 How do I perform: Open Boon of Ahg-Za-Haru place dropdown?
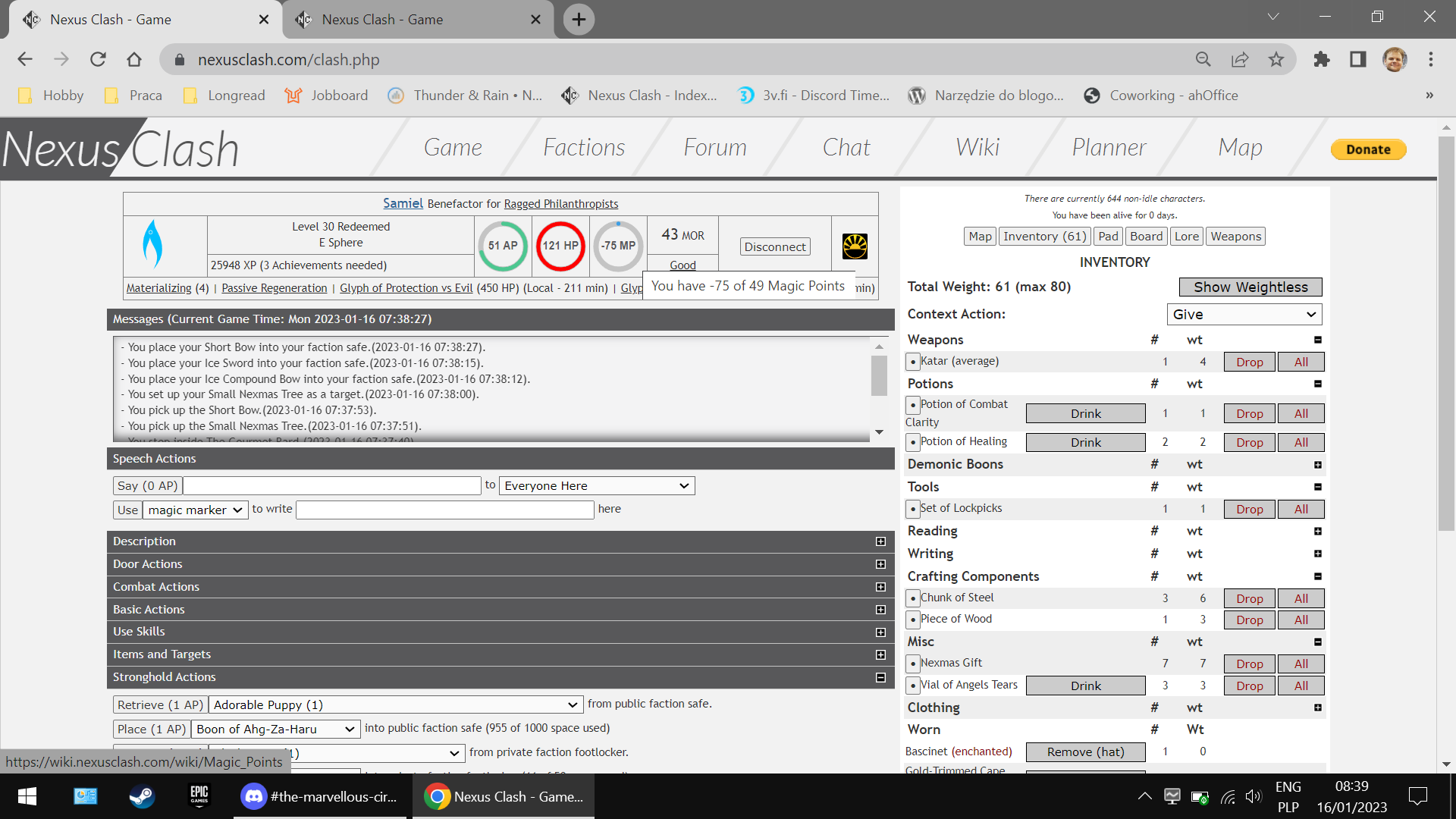coord(276,729)
